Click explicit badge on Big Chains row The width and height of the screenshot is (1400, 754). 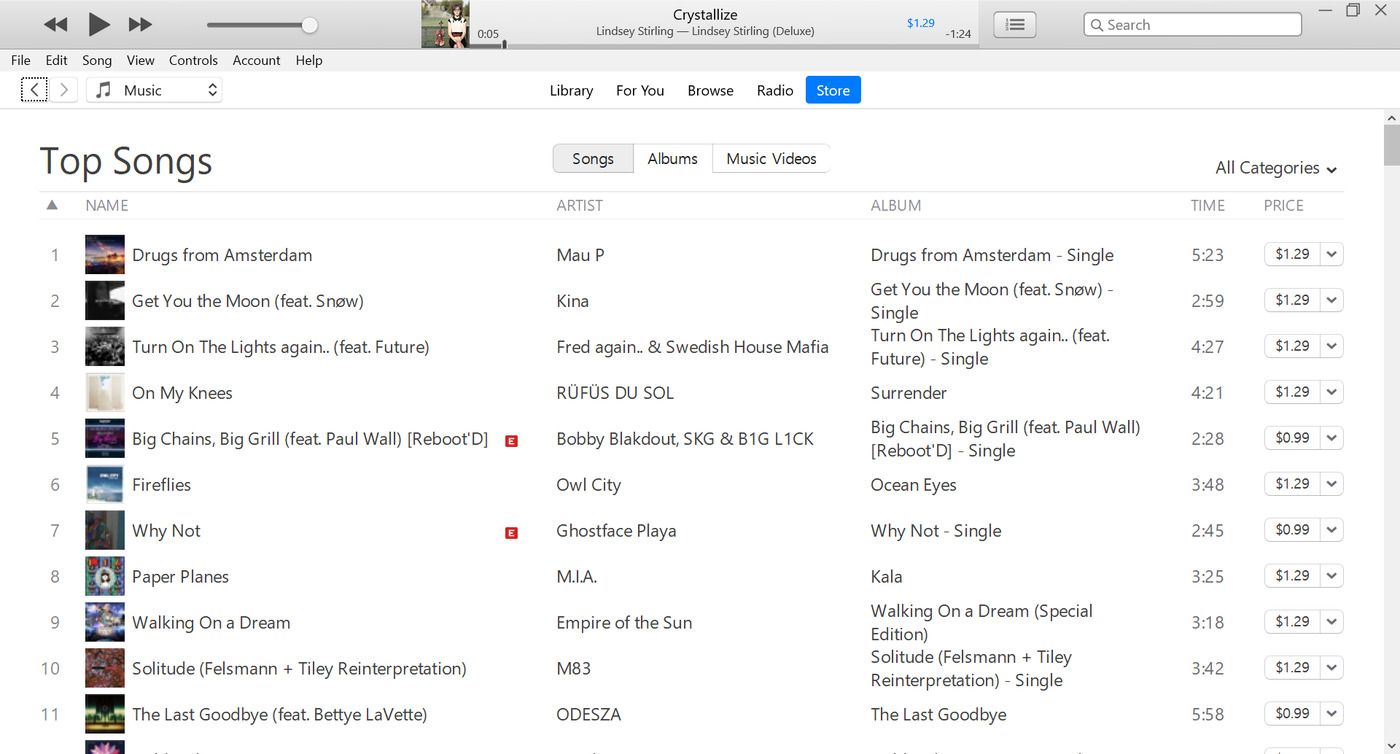click(511, 441)
